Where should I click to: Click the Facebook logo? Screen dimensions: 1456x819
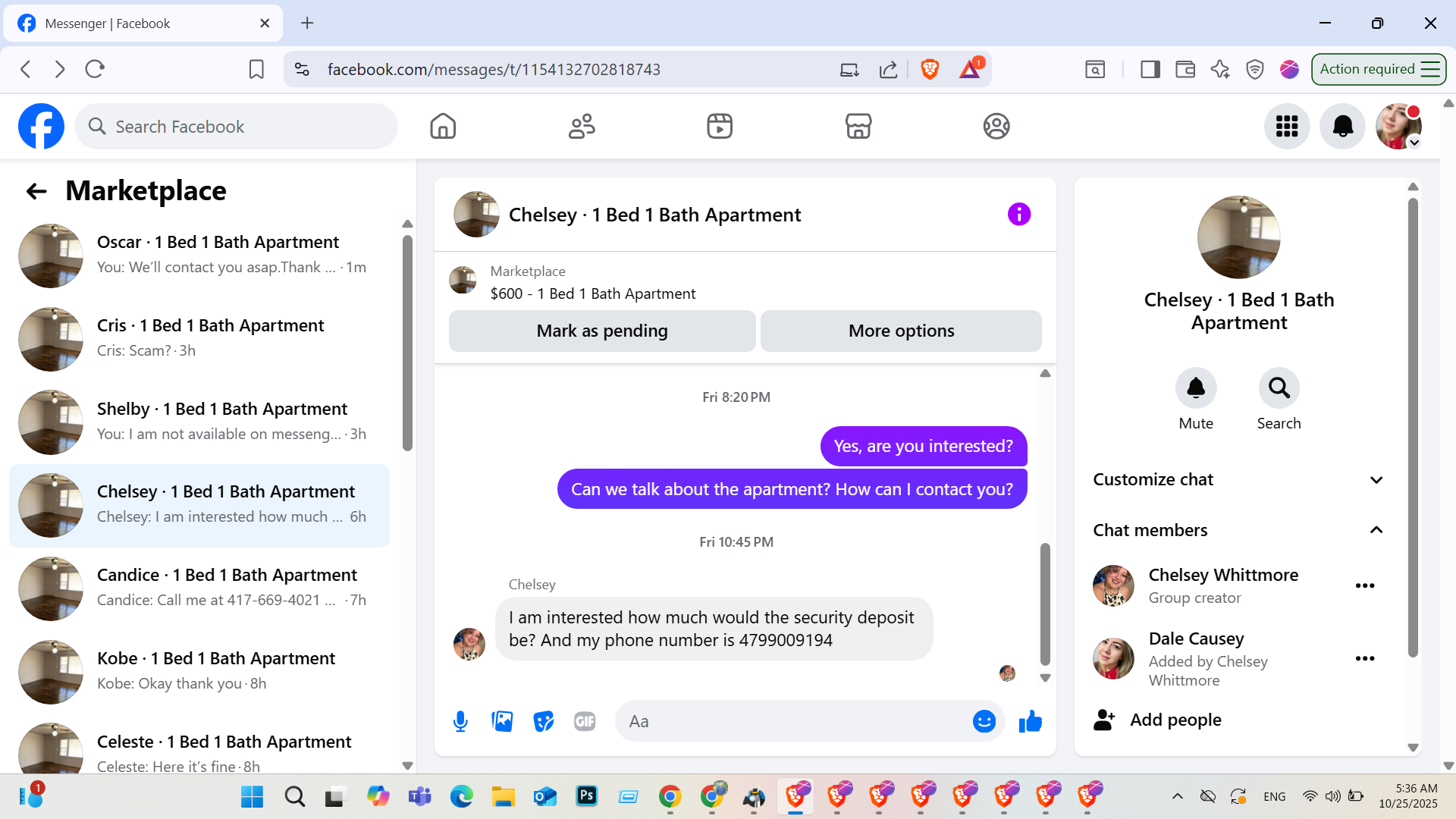tap(41, 126)
